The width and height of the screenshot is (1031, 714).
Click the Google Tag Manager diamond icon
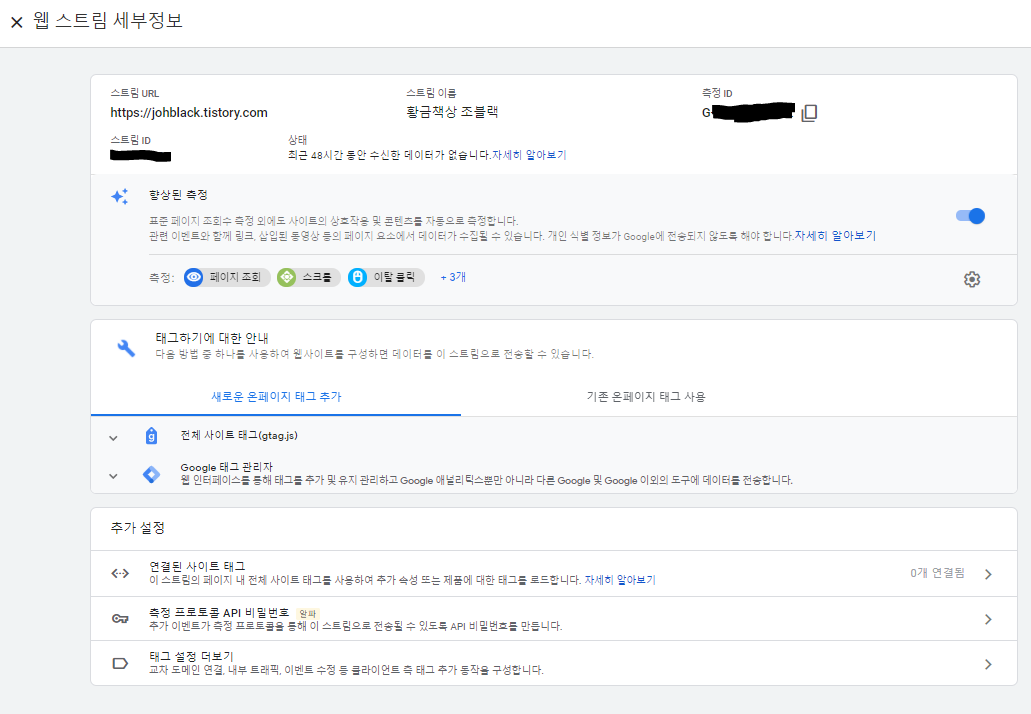[x=151, y=474]
